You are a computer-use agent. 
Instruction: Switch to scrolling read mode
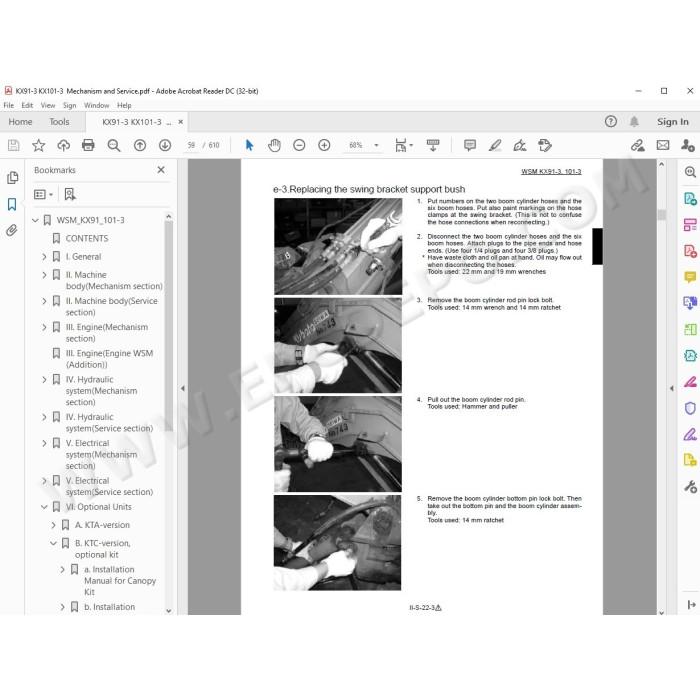433,145
